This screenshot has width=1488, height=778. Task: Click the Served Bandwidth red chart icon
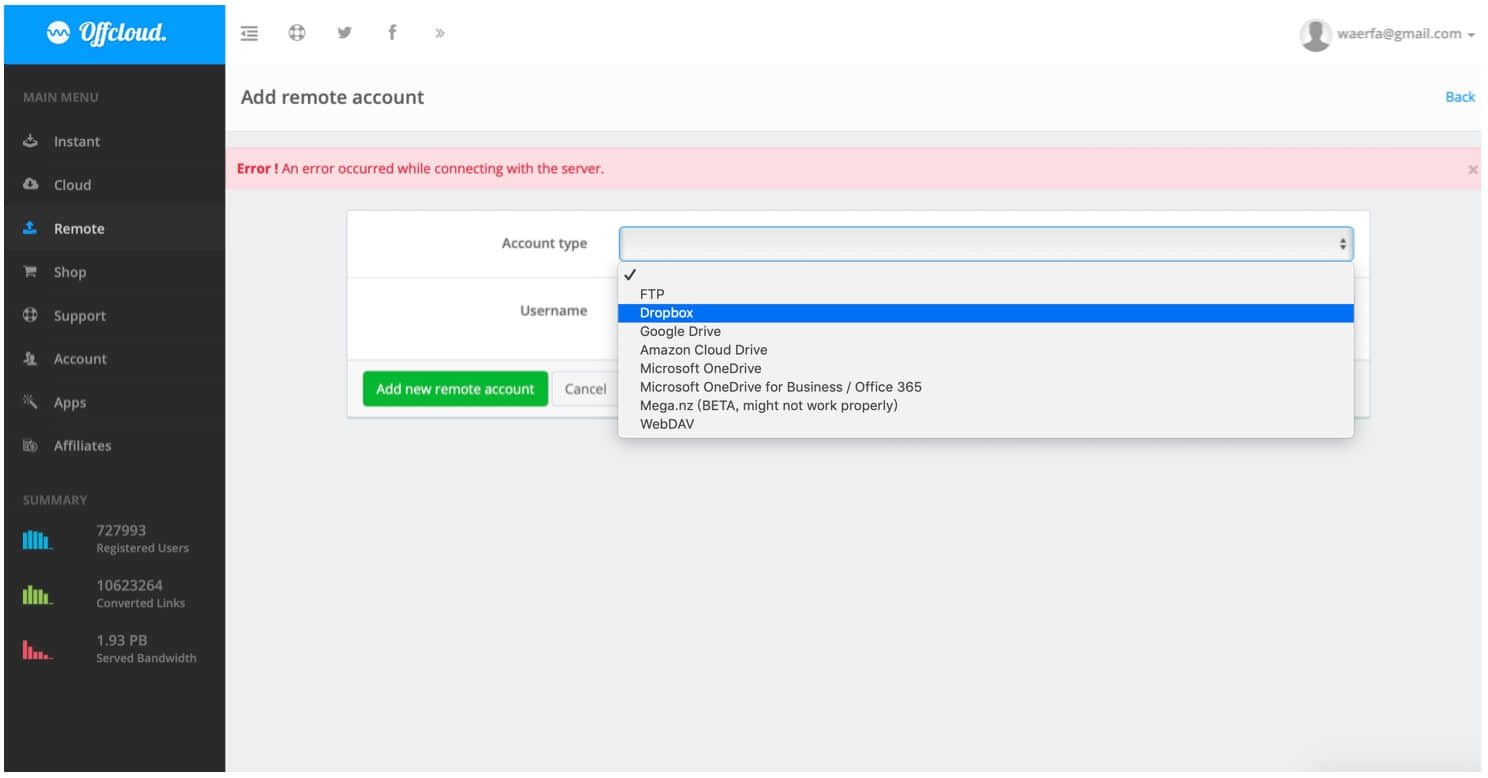37,651
